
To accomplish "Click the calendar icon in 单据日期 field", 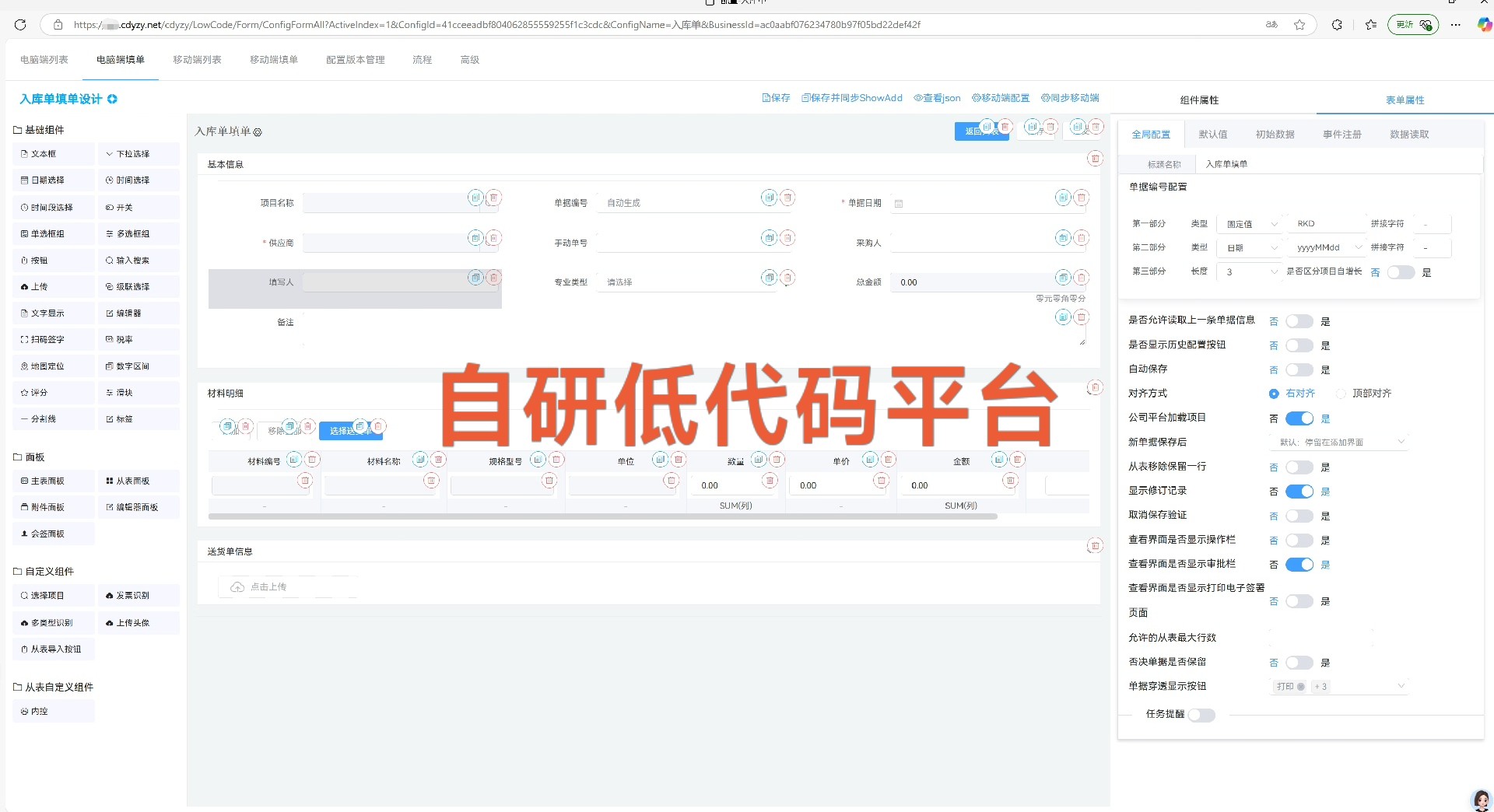I will click(899, 204).
